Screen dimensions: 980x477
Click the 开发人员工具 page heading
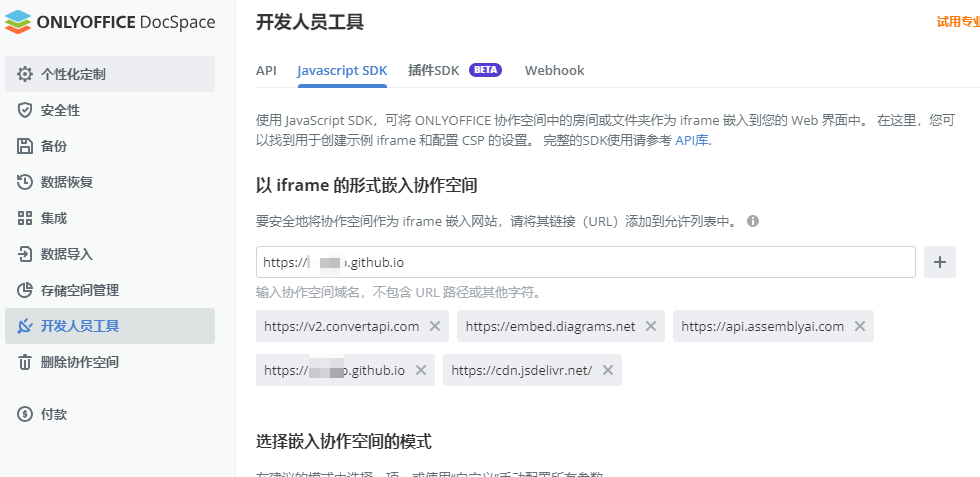point(310,23)
